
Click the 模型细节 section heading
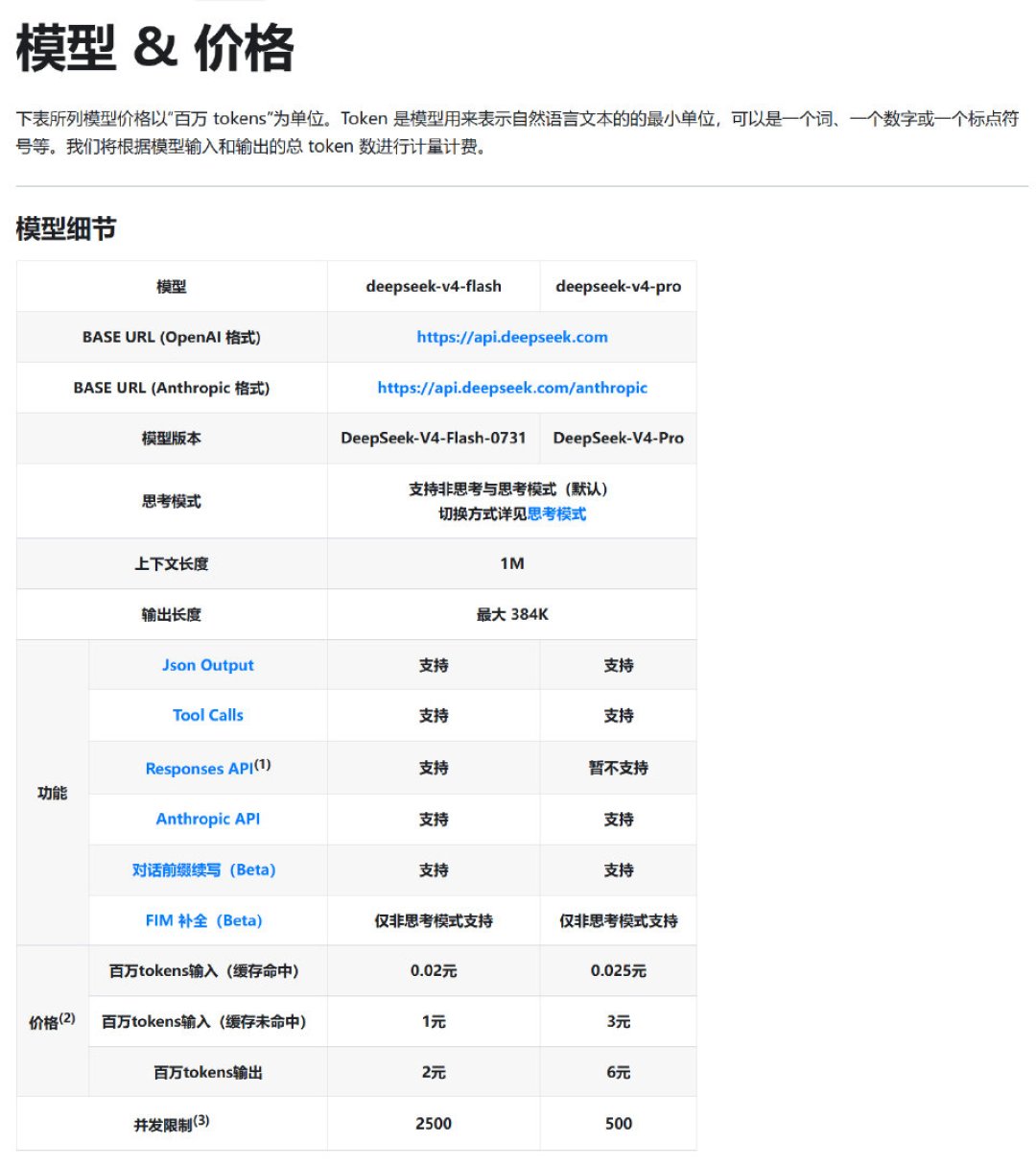(66, 228)
